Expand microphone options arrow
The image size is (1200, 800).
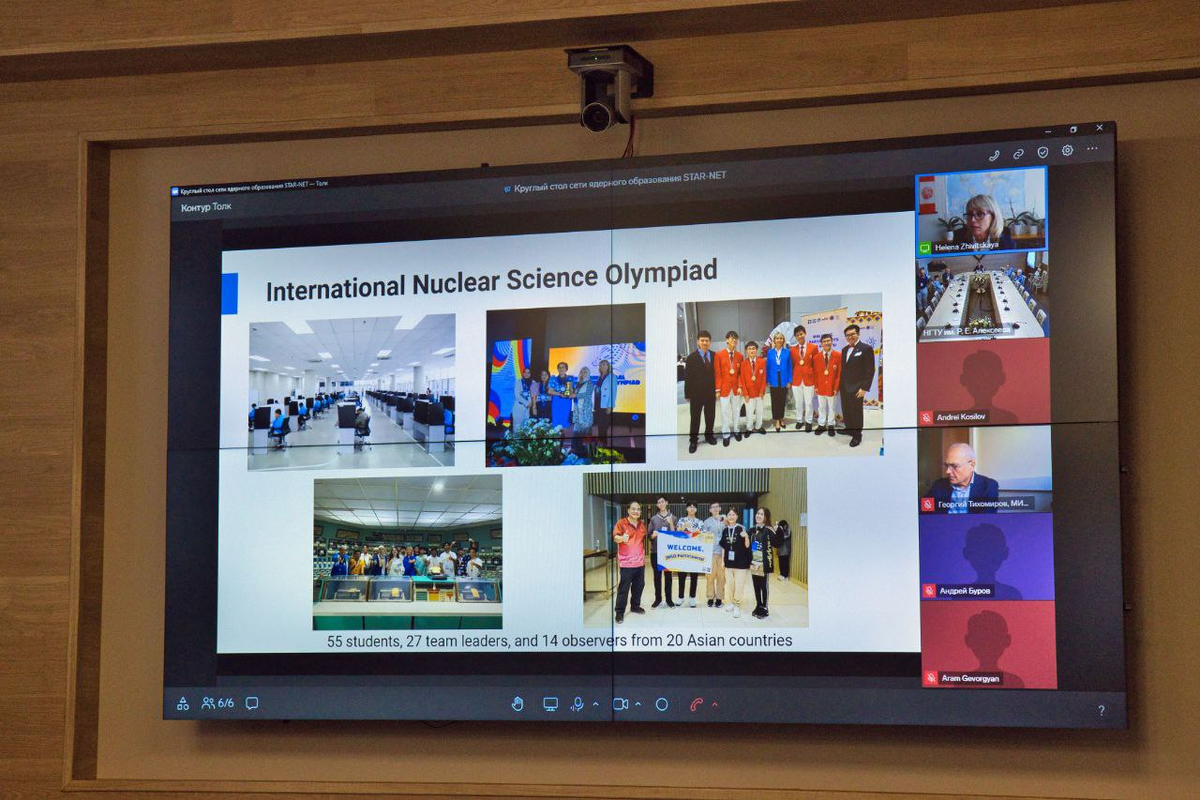click(596, 704)
